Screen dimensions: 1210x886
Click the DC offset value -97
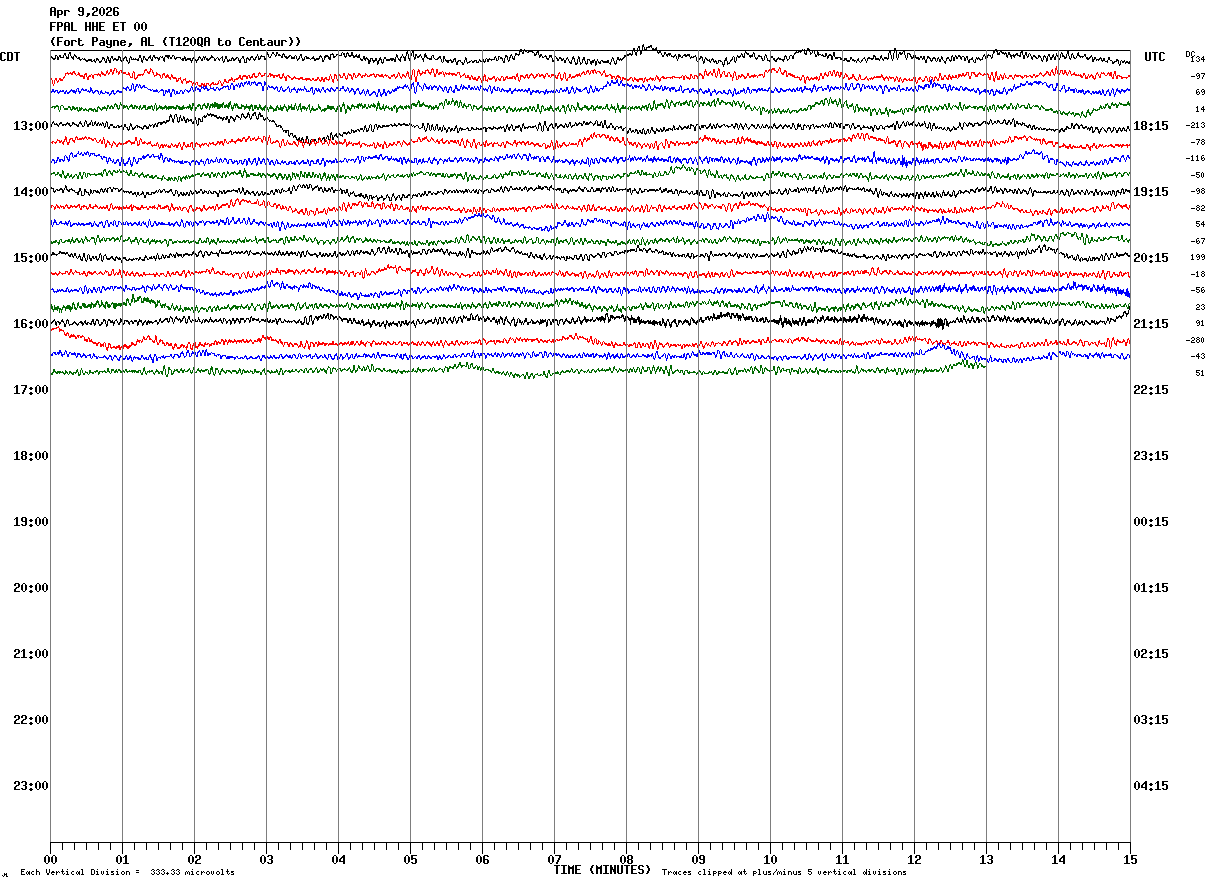[x=1198, y=76]
